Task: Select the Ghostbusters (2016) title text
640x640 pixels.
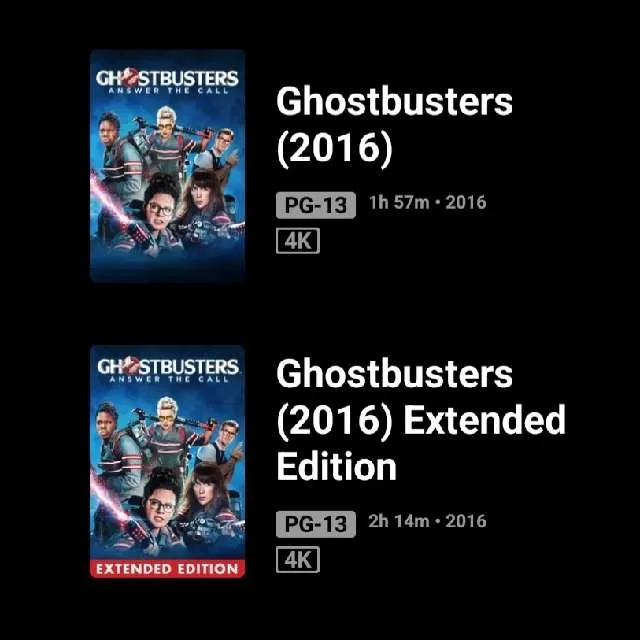Action: (394, 124)
